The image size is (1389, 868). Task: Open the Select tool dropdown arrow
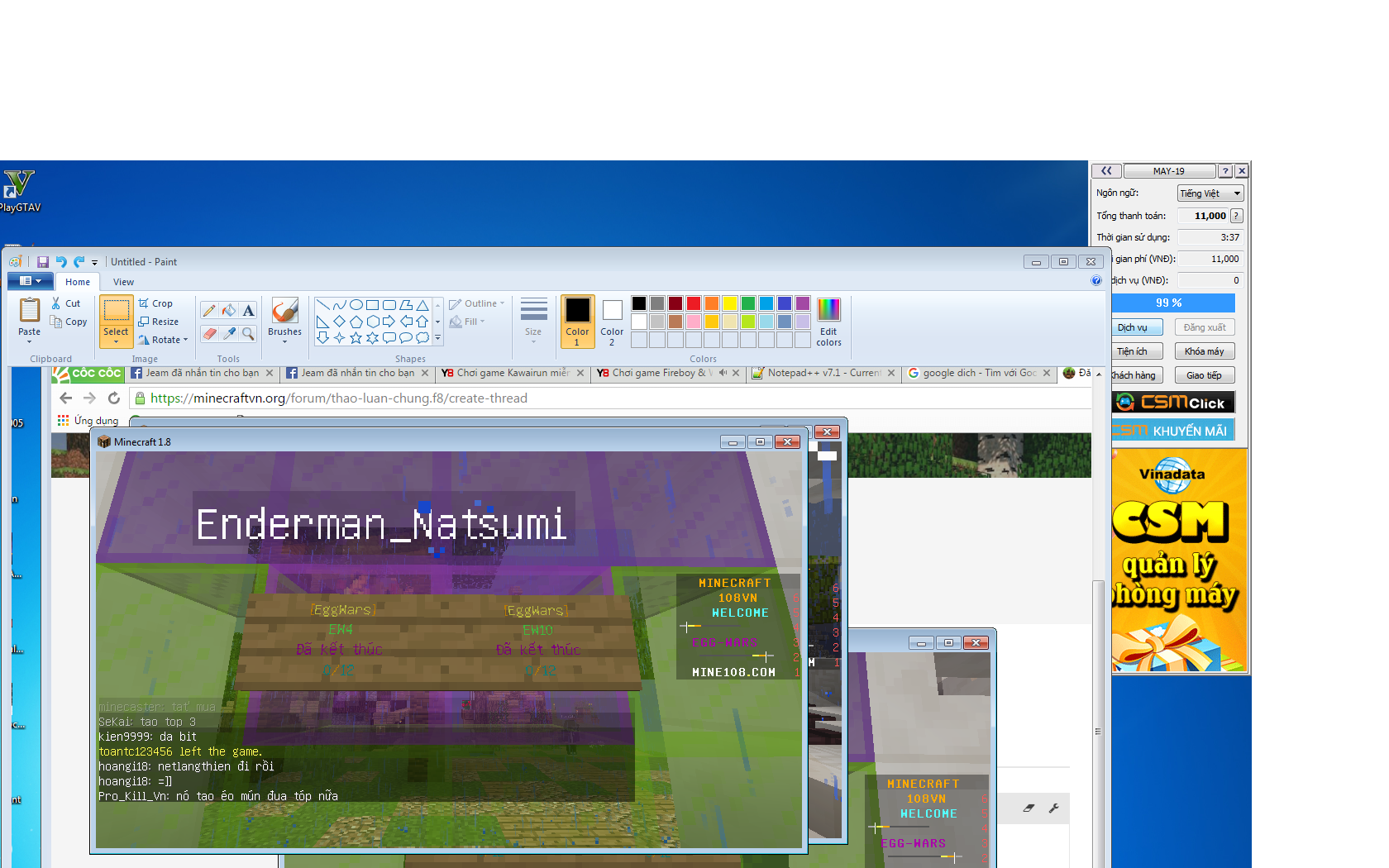tap(116, 342)
